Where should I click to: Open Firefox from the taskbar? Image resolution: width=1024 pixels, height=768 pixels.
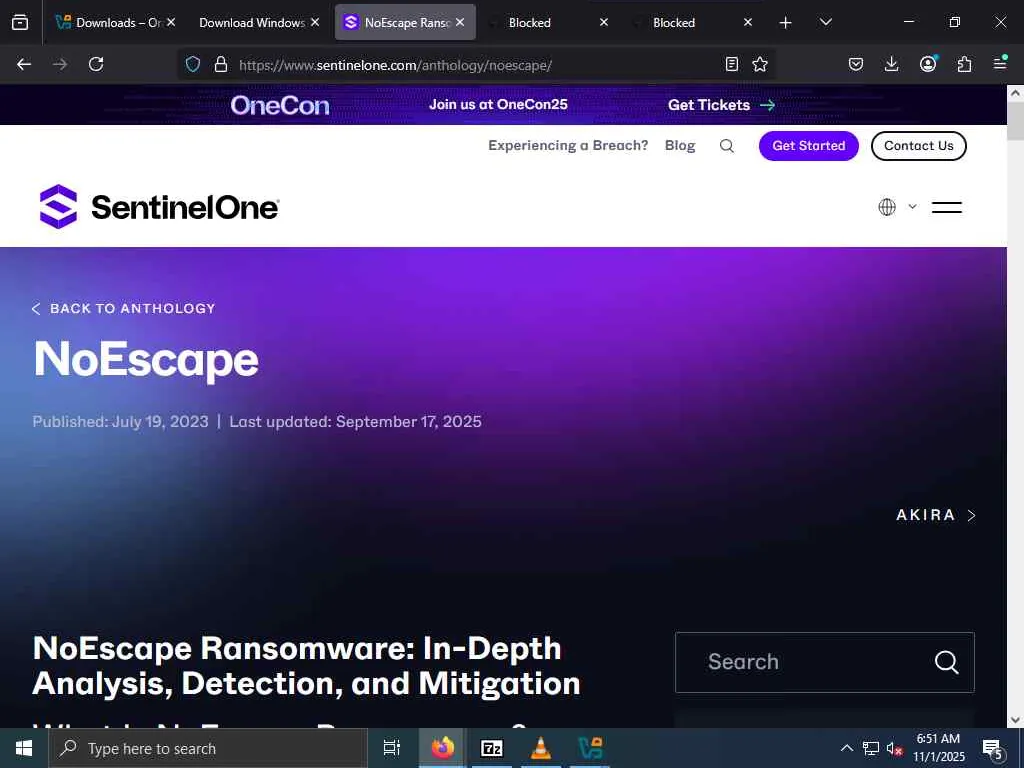click(443, 748)
